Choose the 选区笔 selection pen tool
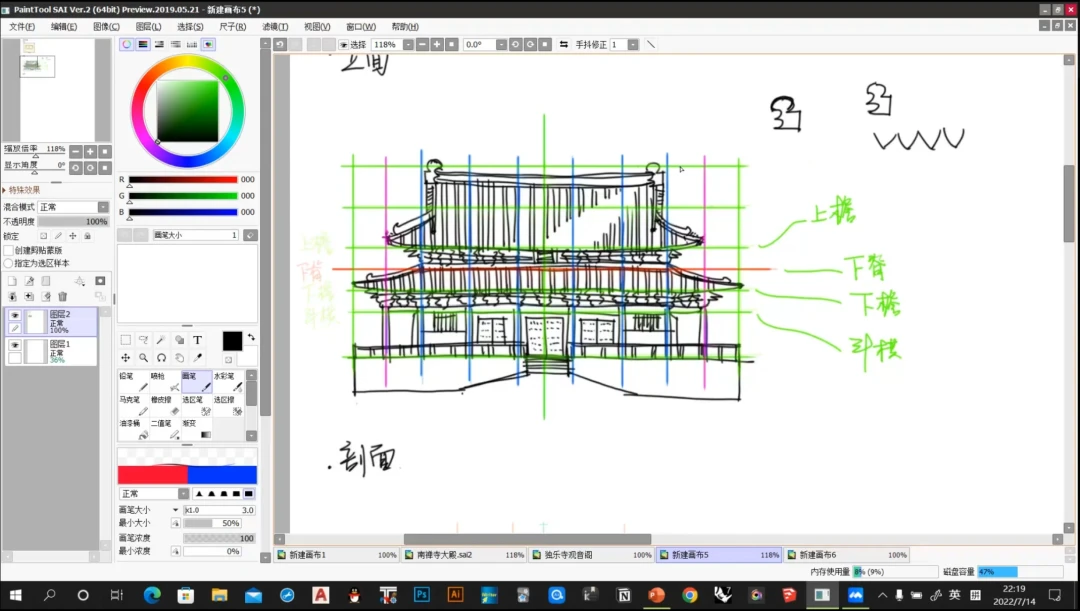This screenshot has height=611, width=1080. click(196, 405)
